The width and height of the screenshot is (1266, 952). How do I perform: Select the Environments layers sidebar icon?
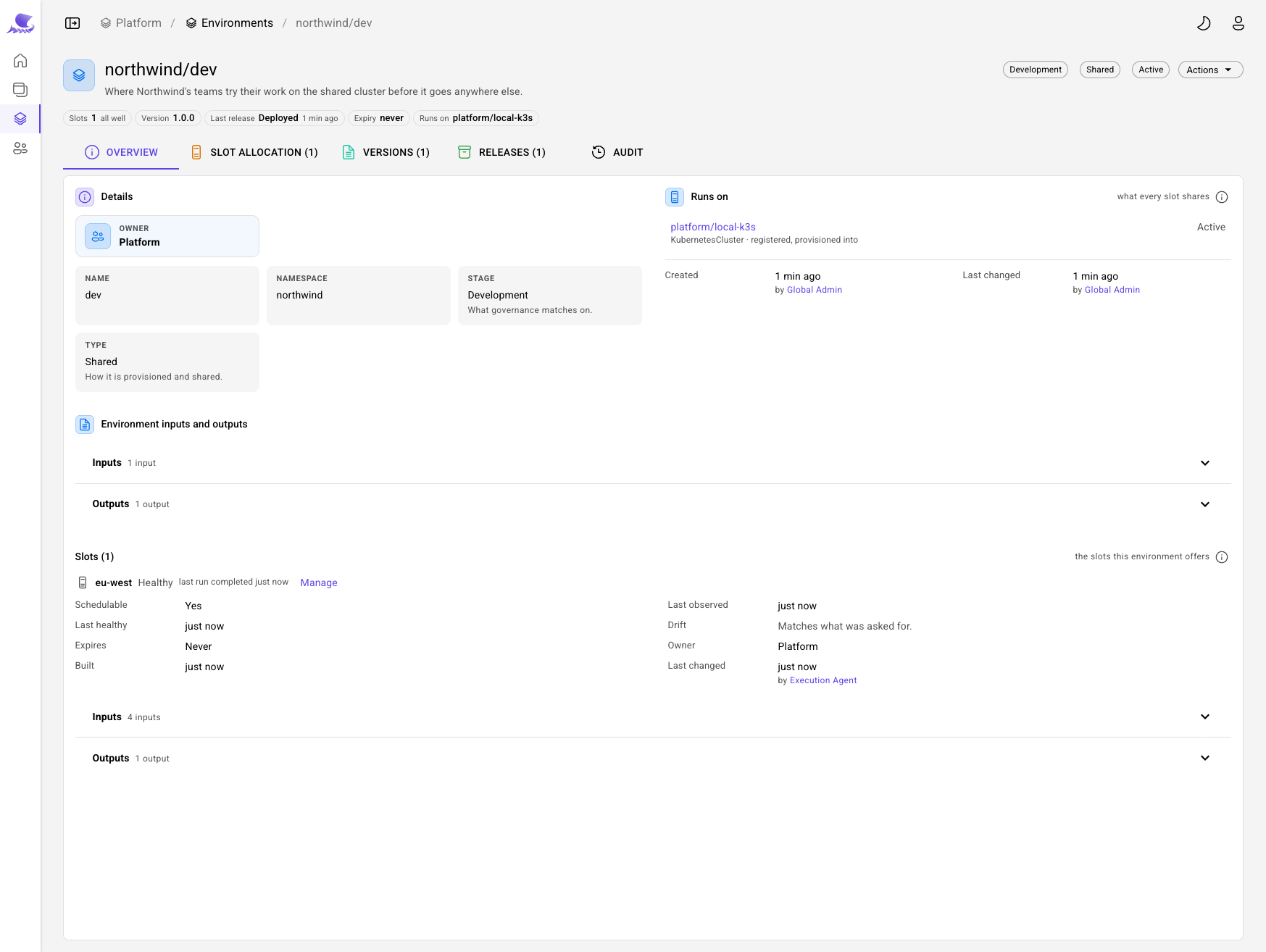(x=20, y=119)
